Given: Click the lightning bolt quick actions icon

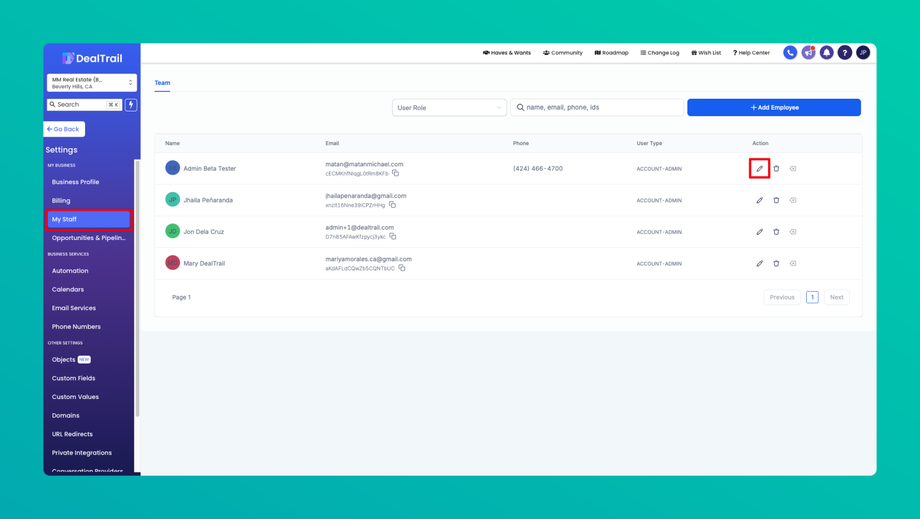Looking at the screenshot, I should coord(131,105).
